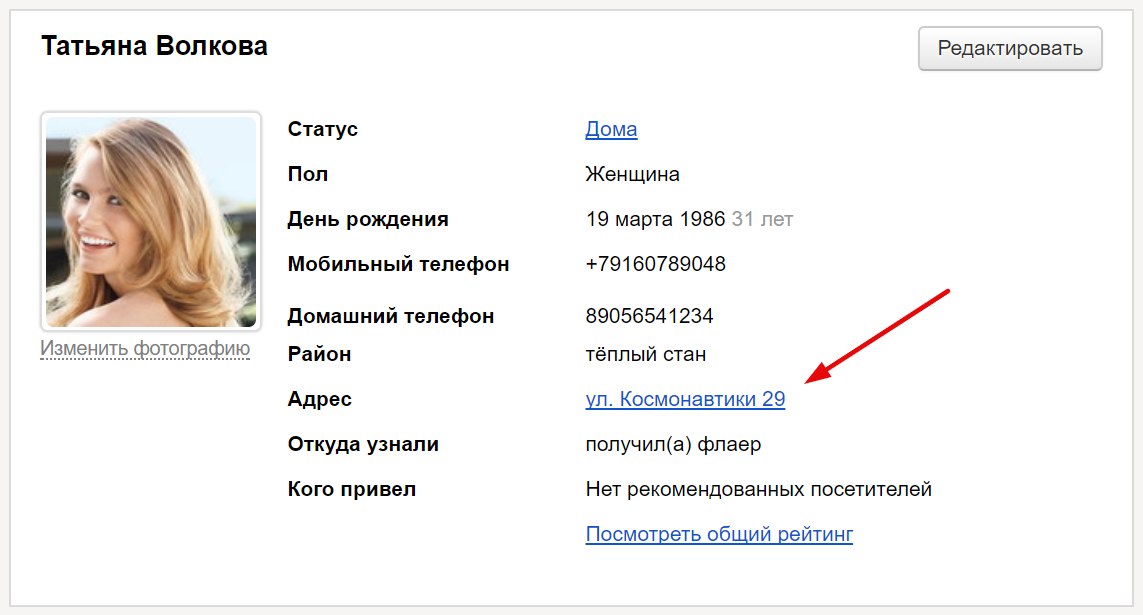Screen dimensions: 1143x615
Task: Click the Статус field label
Action: pos(322,129)
